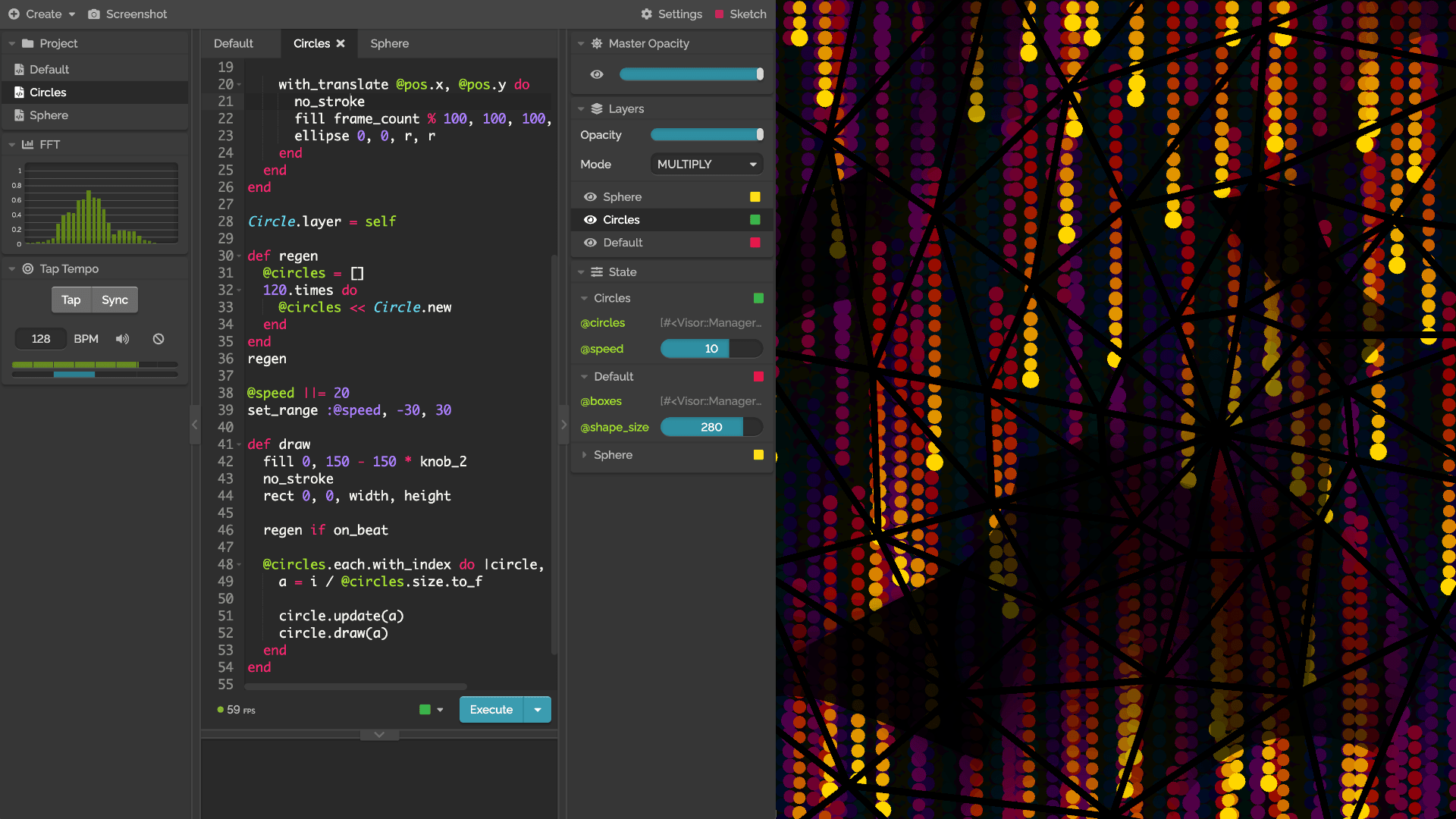
Task: Adjust the @shape_size slider
Action: pyautogui.click(x=711, y=427)
